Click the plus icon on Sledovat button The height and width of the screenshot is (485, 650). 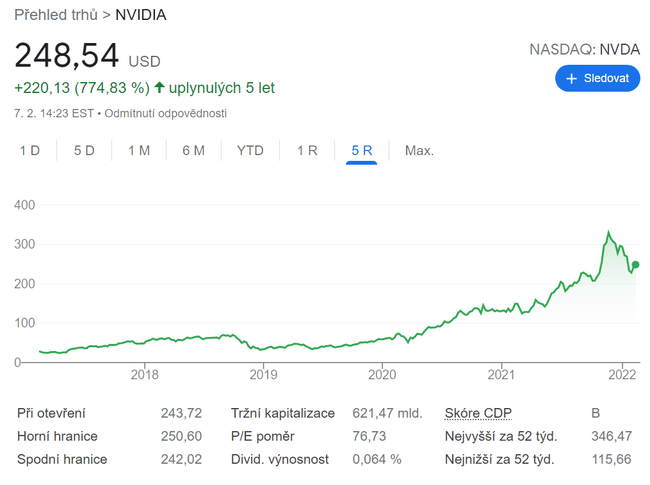point(572,78)
